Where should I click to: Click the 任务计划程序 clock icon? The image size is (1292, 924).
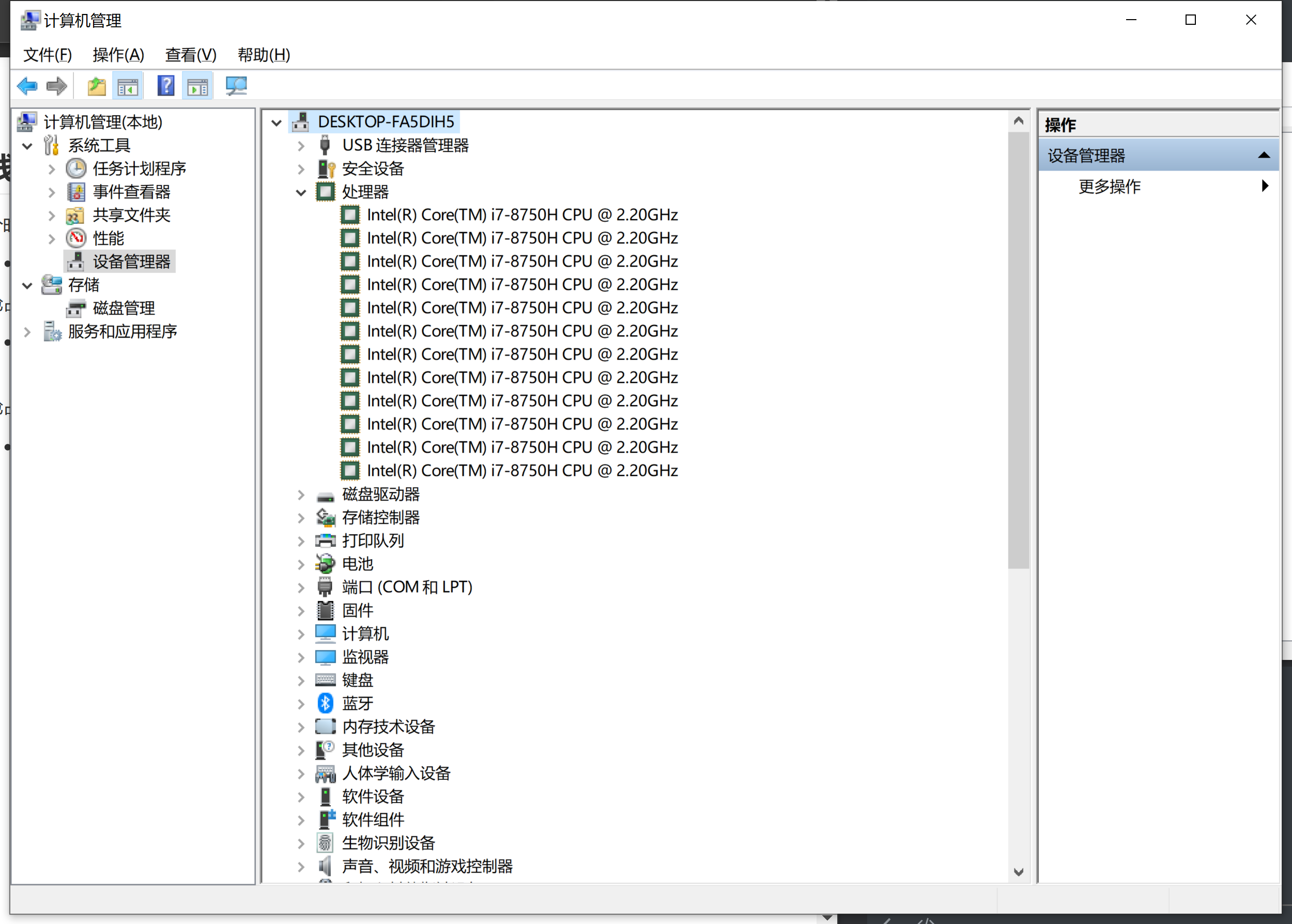click(76, 168)
